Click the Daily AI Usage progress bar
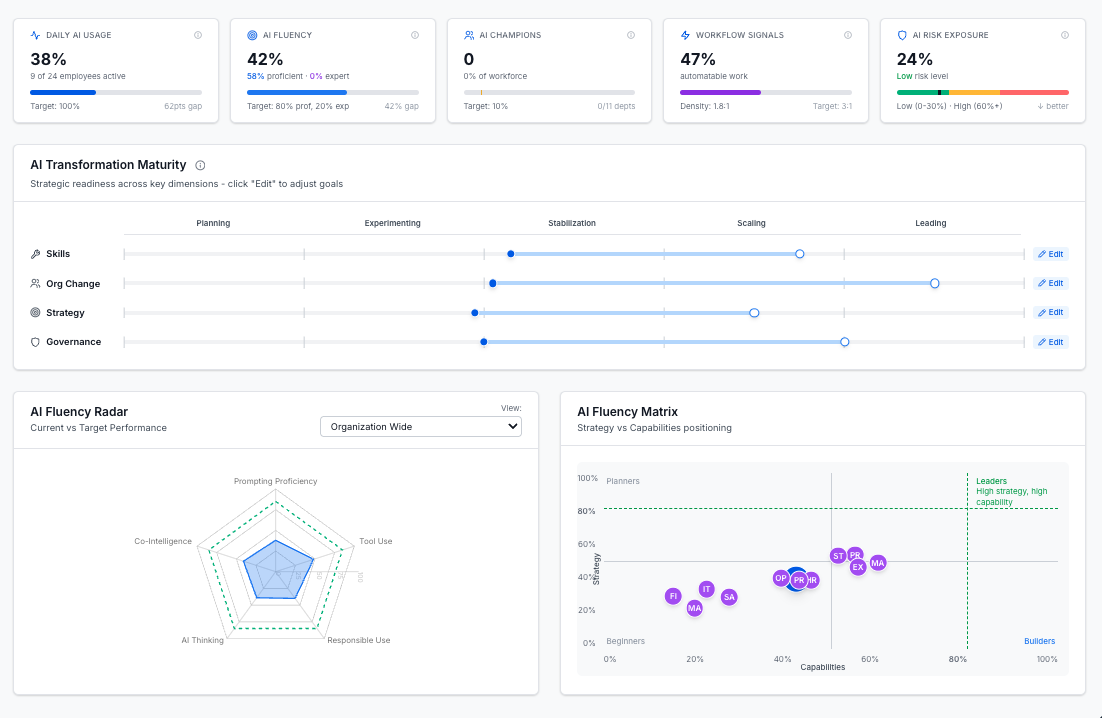1102x718 pixels. click(x=116, y=92)
